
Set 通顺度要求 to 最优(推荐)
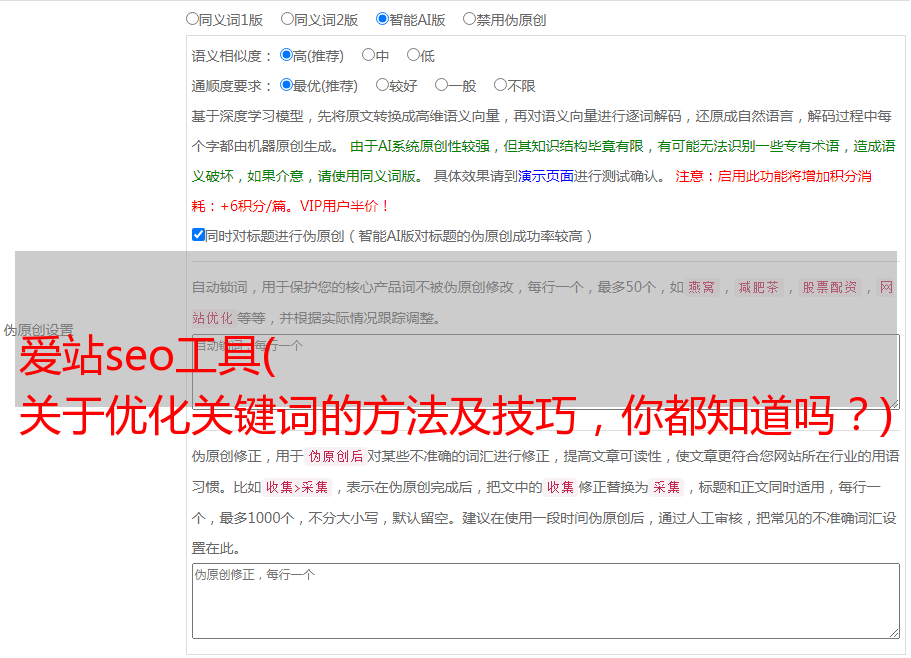(x=286, y=85)
